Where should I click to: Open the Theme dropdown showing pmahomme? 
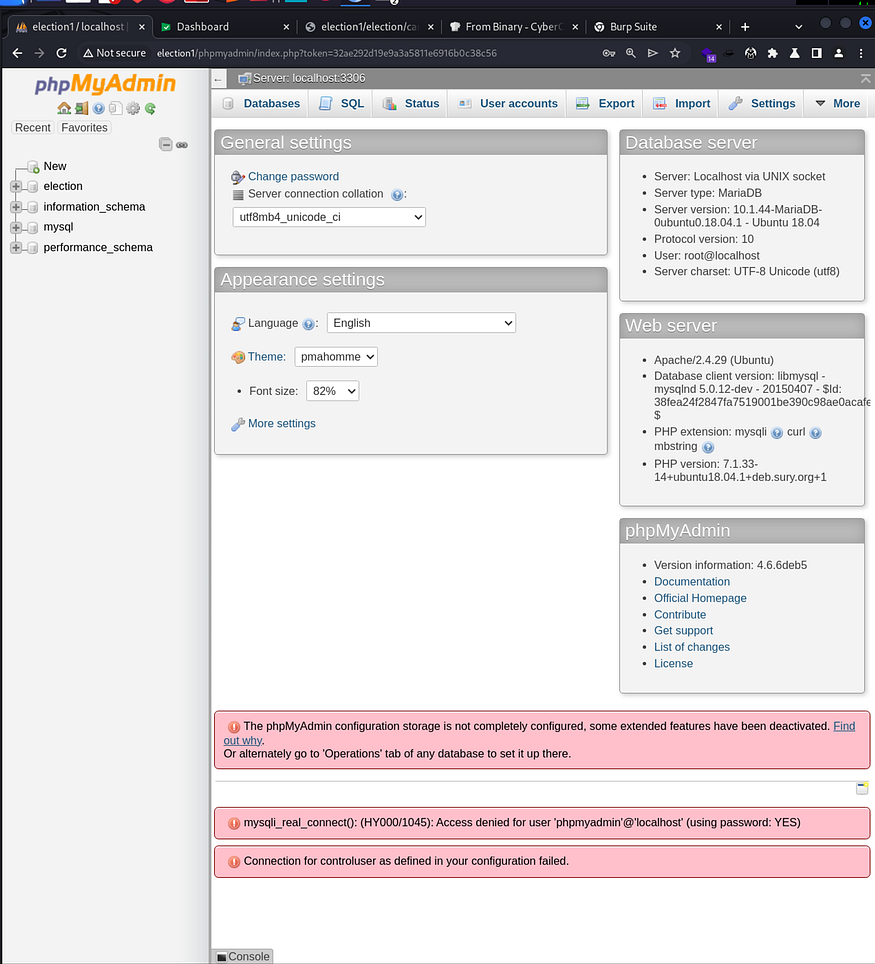point(336,357)
